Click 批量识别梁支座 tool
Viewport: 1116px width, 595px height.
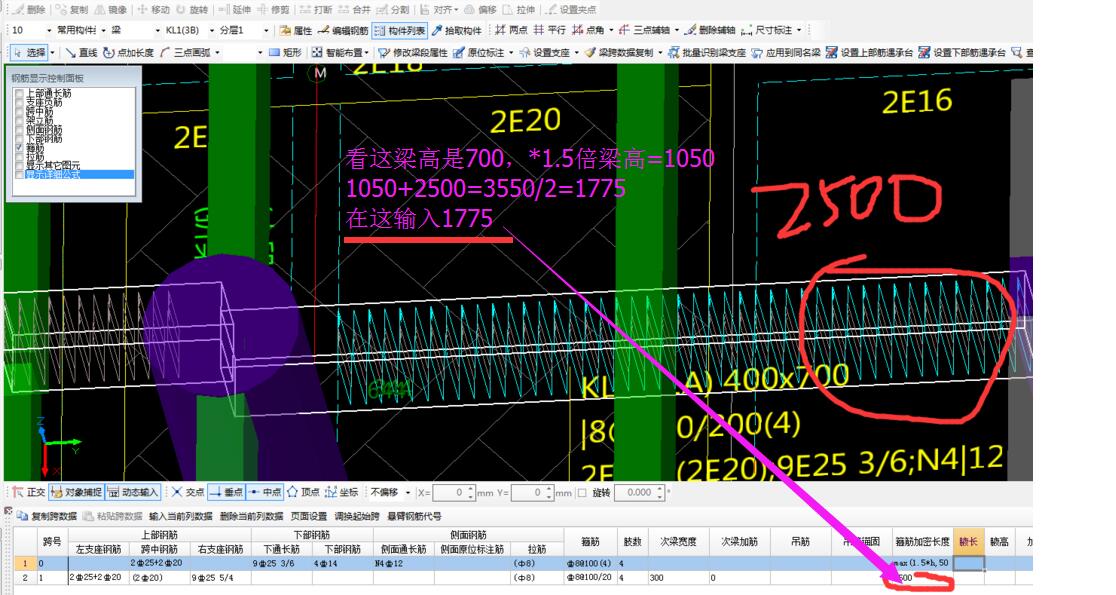point(707,53)
